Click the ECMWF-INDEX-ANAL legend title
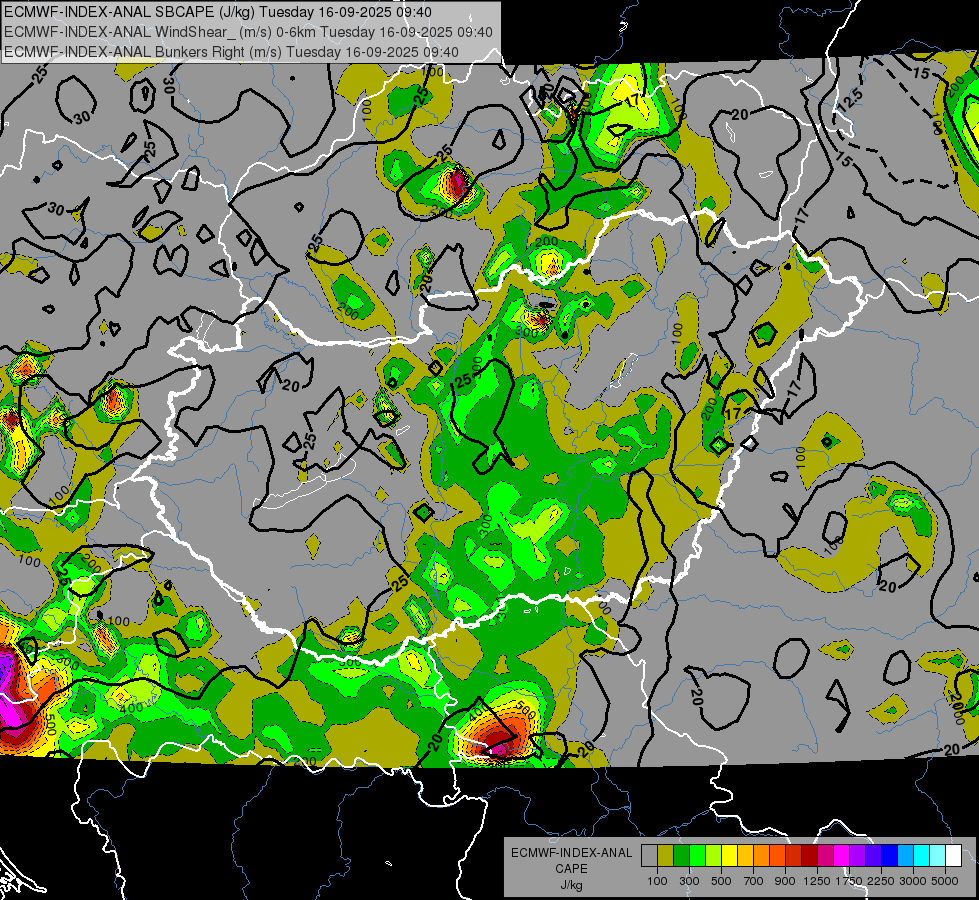979x900 pixels. 571,853
